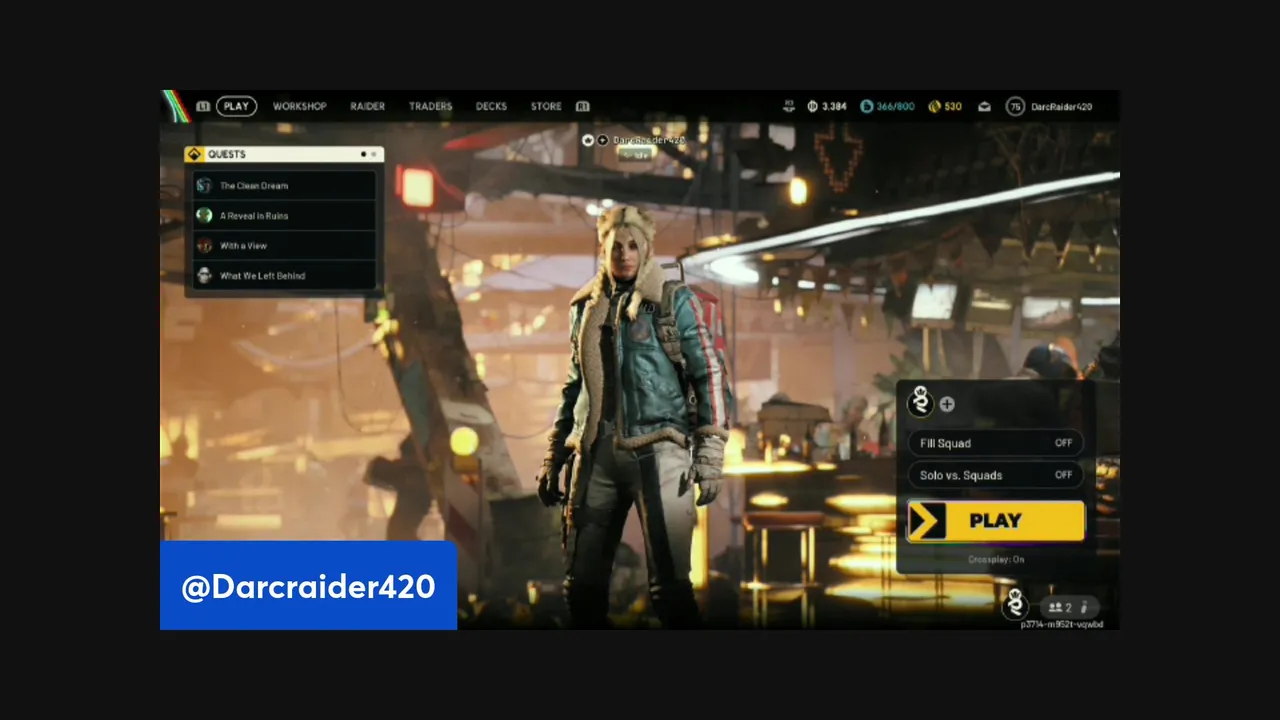Click the R3 stick icon in top bar

(789, 105)
